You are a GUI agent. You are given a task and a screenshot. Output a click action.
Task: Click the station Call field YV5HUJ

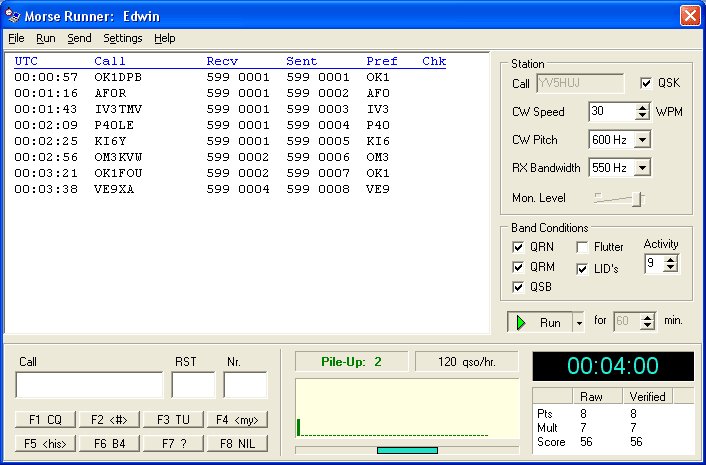[x=580, y=83]
